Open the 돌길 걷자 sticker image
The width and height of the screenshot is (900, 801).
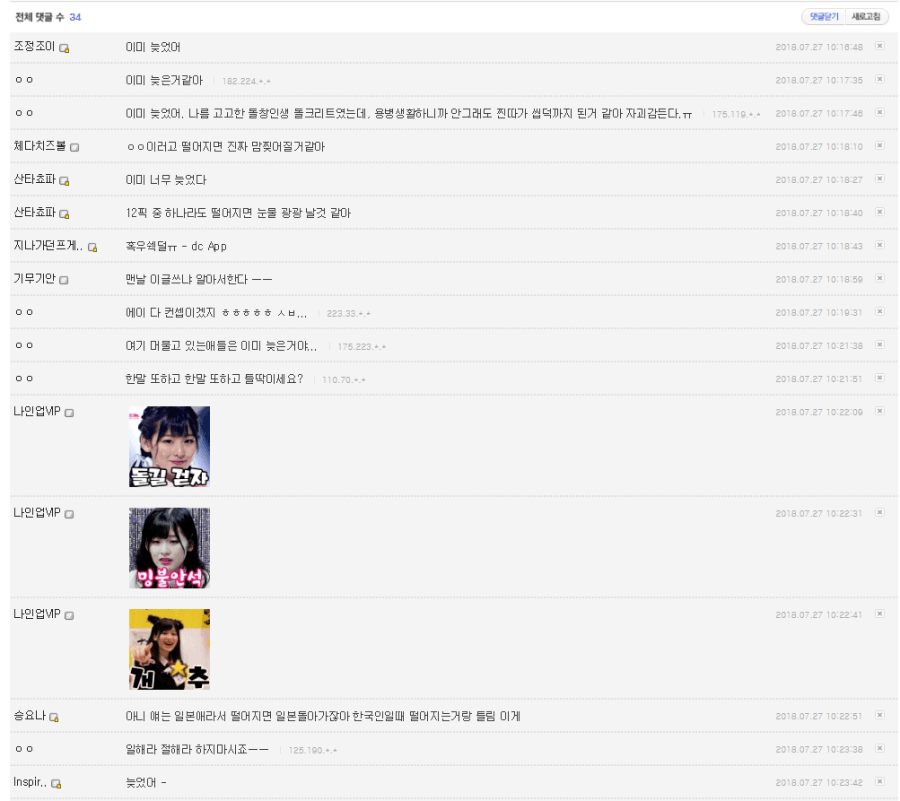tap(169, 447)
